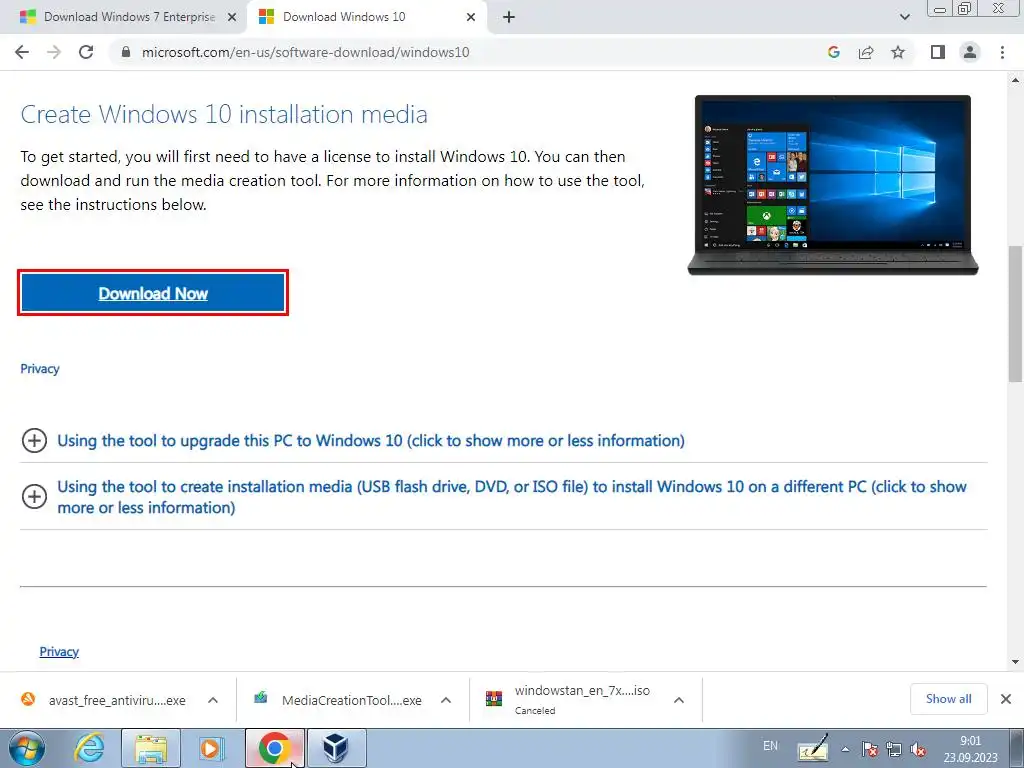Screen dimensions: 1024x768
Task: Open the Privacy link below Download Now
Action: tap(40, 369)
